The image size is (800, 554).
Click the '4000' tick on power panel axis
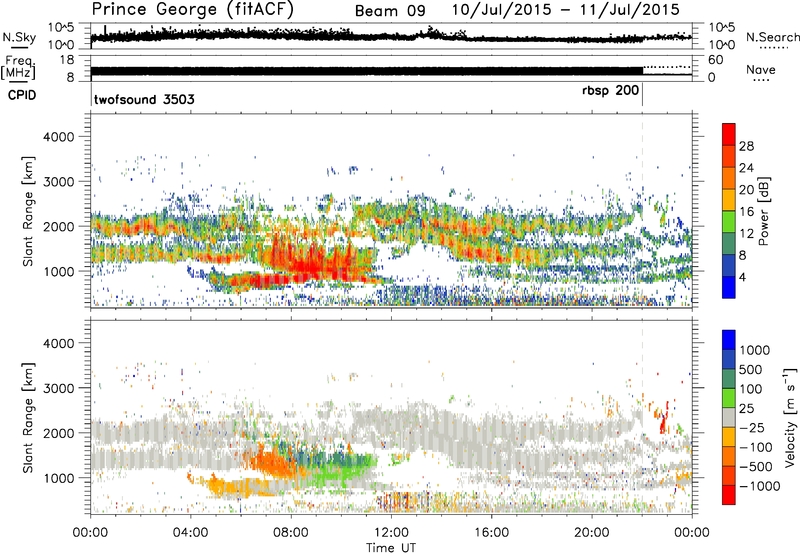pyautogui.click(x=59, y=137)
